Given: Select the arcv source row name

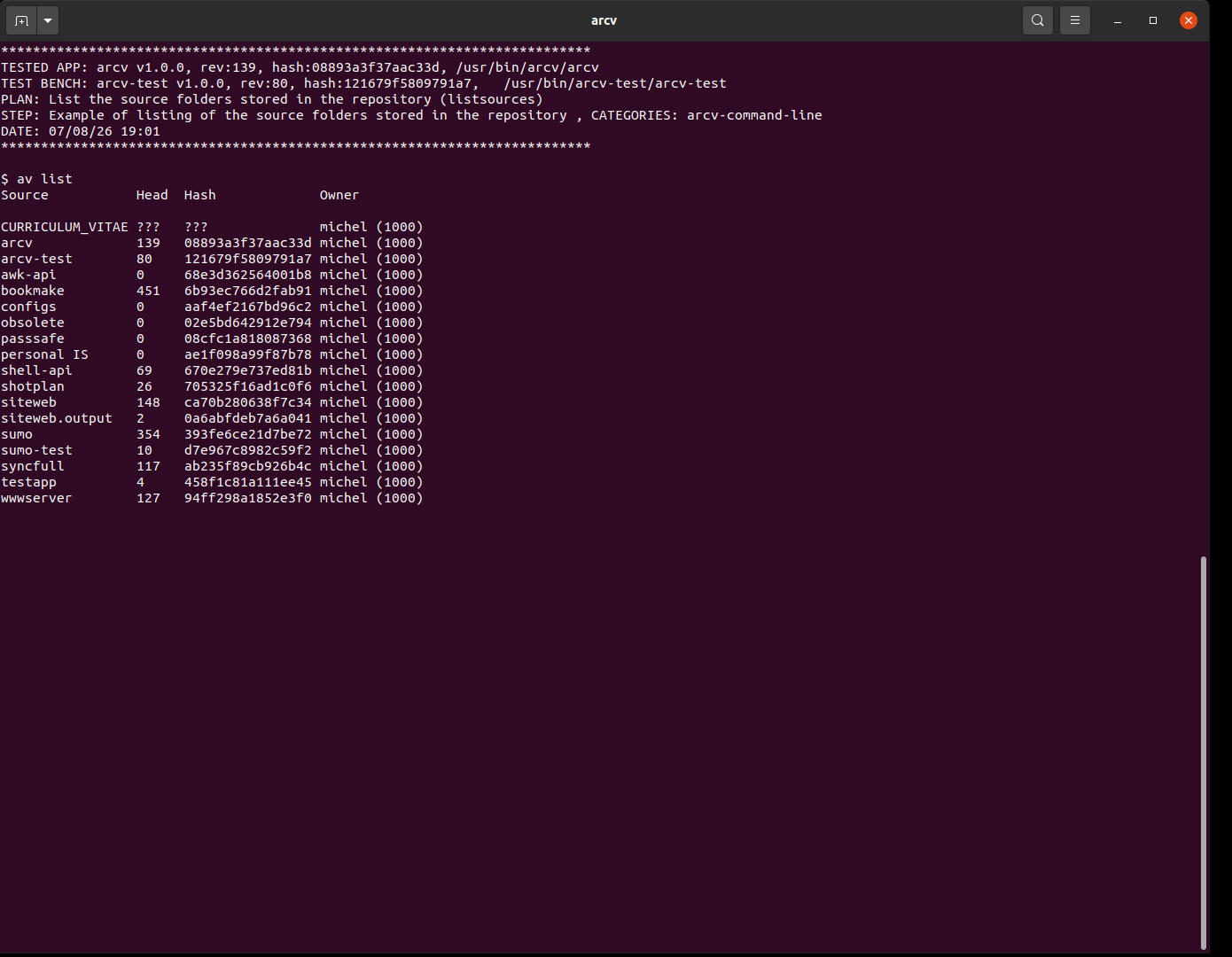Looking at the screenshot, I should pyautogui.click(x=17, y=243).
